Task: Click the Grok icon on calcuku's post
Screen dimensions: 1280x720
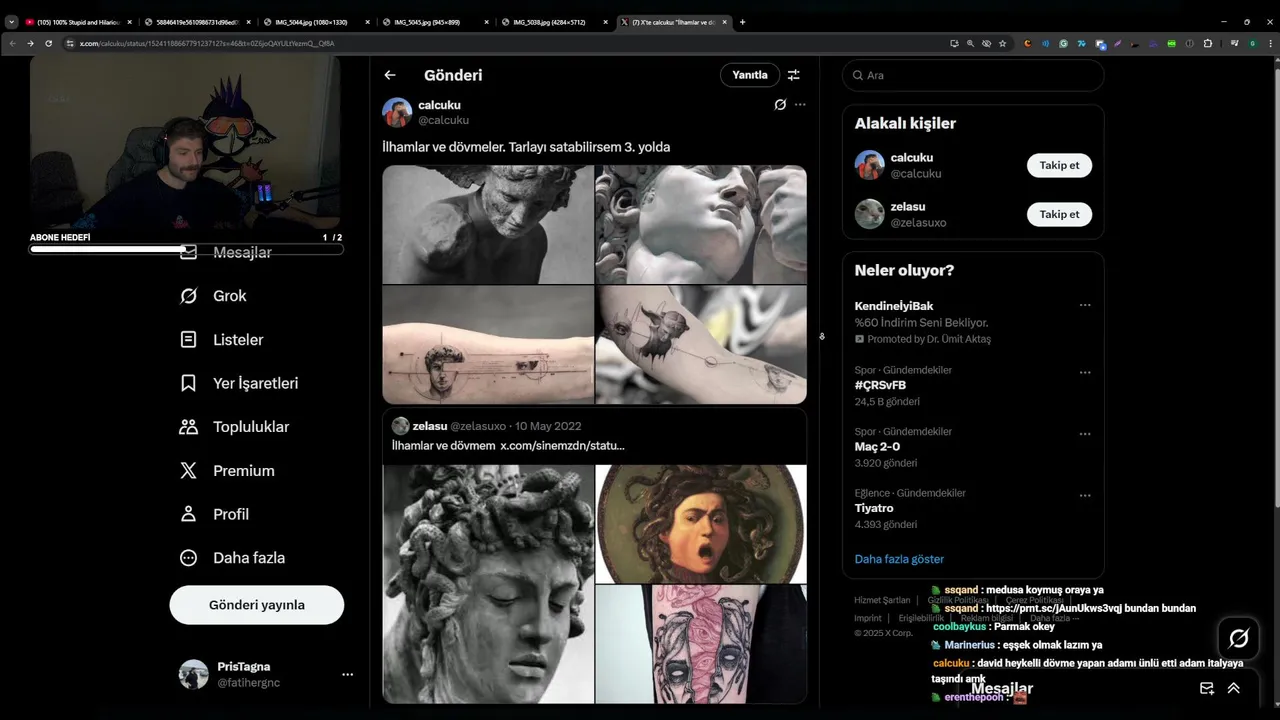Action: coord(780,104)
